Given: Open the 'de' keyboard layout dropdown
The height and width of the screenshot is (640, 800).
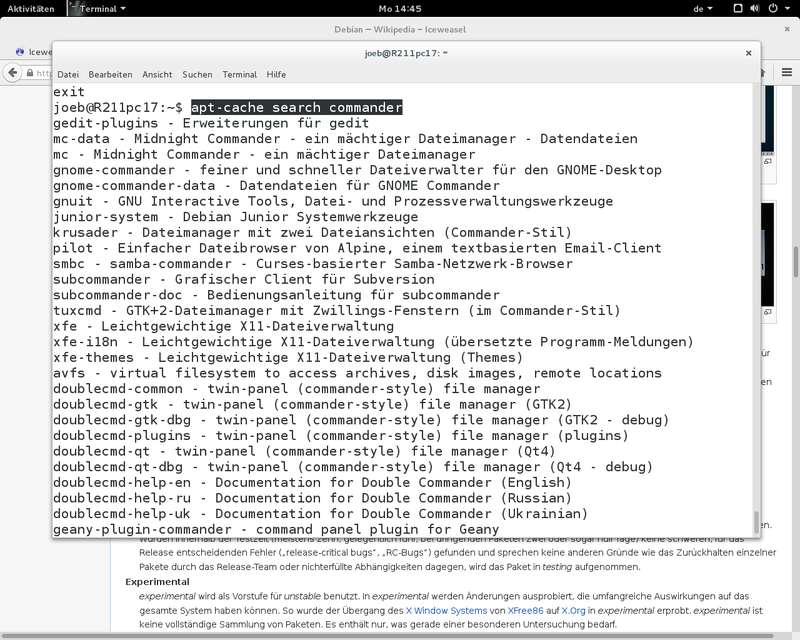Looking at the screenshot, I should point(703,9).
